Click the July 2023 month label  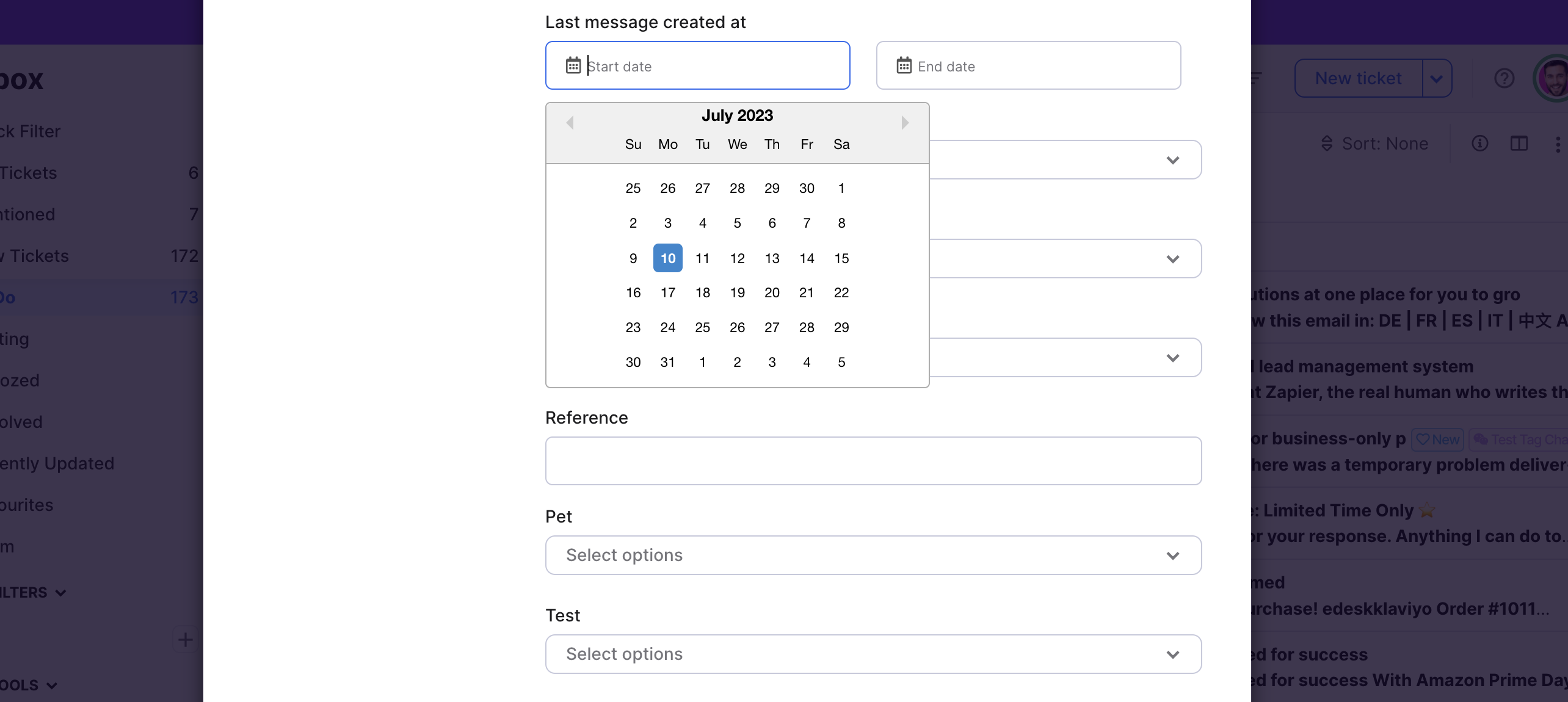(737, 115)
